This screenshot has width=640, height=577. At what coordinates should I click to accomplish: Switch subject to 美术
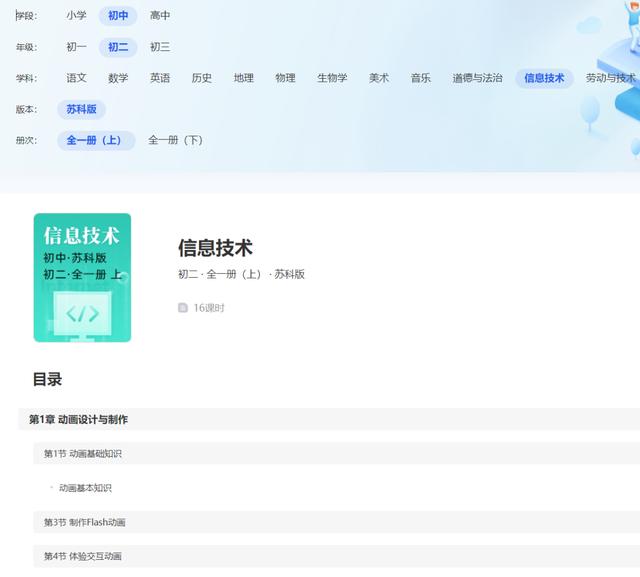[379, 78]
